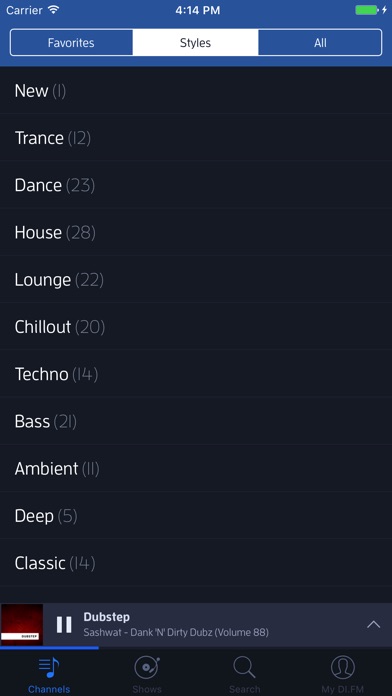Expand the now playing mini player
The height and width of the screenshot is (696, 392).
[374, 625]
